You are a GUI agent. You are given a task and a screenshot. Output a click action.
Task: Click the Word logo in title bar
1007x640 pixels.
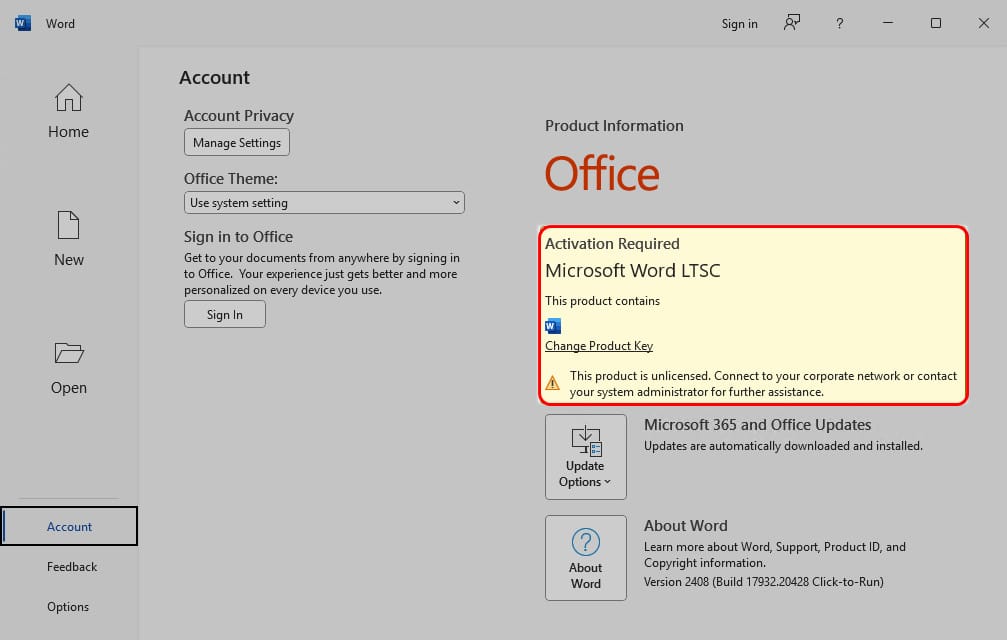pyautogui.click(x=22, y=24)
